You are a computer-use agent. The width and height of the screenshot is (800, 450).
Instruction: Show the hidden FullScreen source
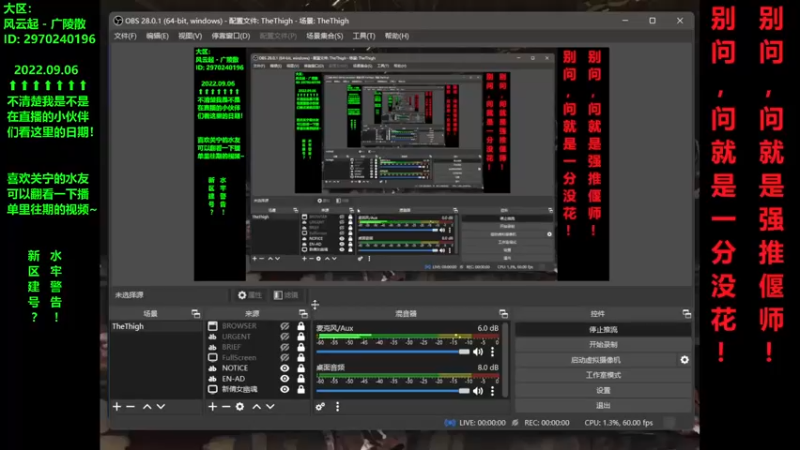285,358
